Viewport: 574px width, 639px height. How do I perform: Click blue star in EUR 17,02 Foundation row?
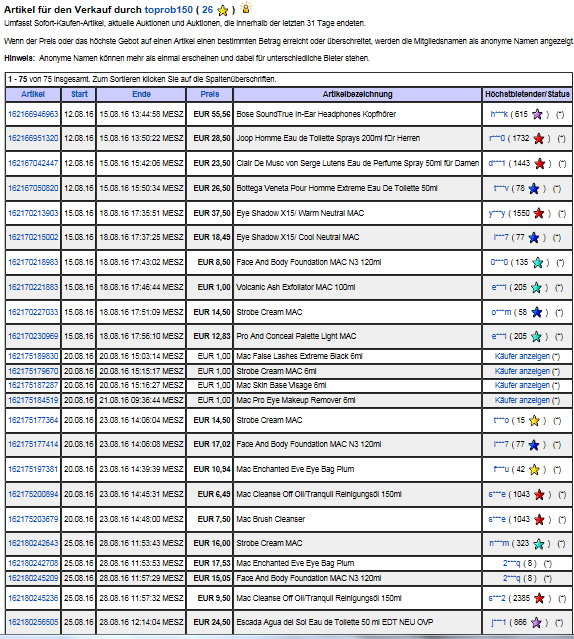click(x=533, y=445)
